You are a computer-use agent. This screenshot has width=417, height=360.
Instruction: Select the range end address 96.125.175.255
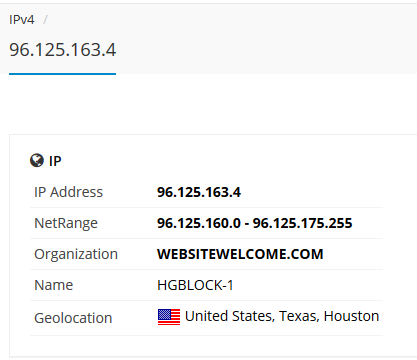(x=302, y=223)
